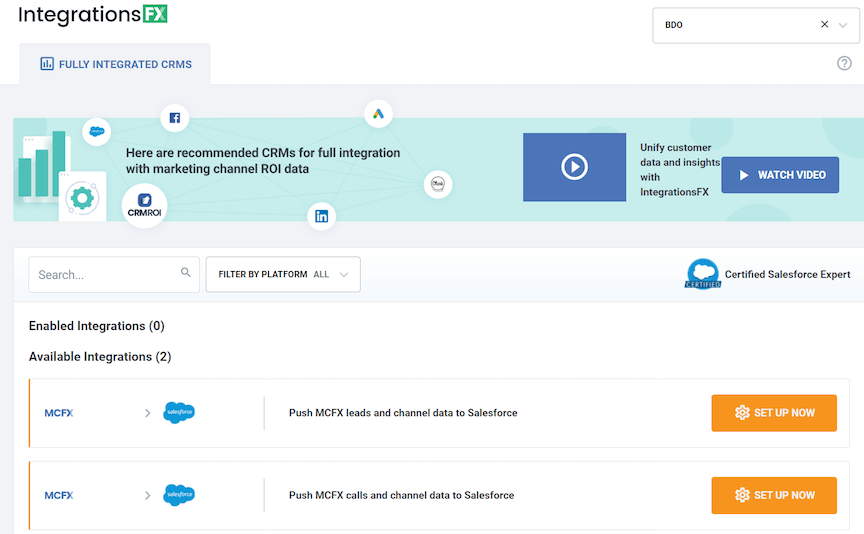The height and width of the screenshot is (534, 864).
Task: Expand the BDO account dropdown arrow
Action: coord(843,25)
